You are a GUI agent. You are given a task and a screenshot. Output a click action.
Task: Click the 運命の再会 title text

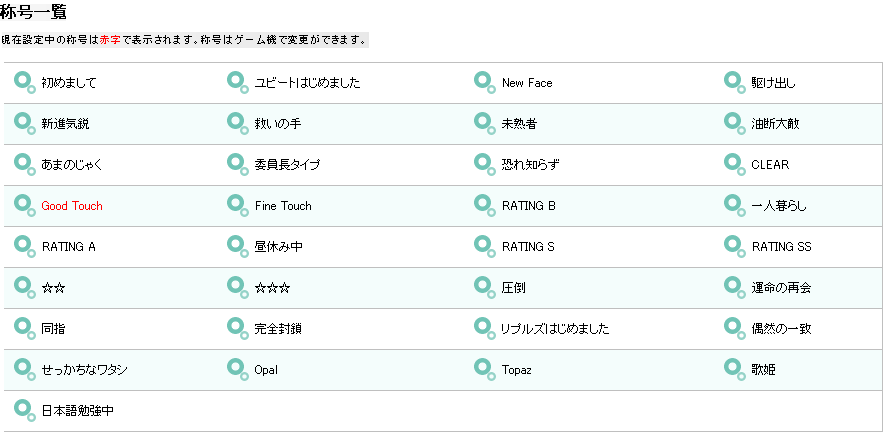pyautogui.click(x=781, y=288)
